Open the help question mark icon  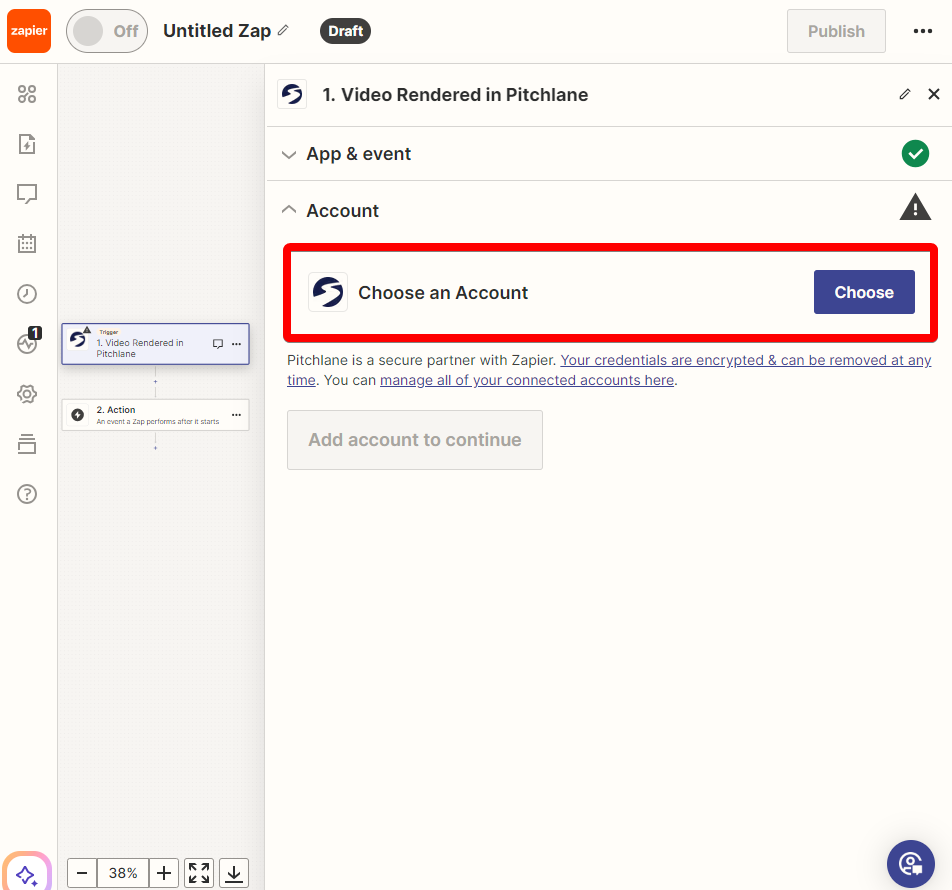click(x=27, y=494)
